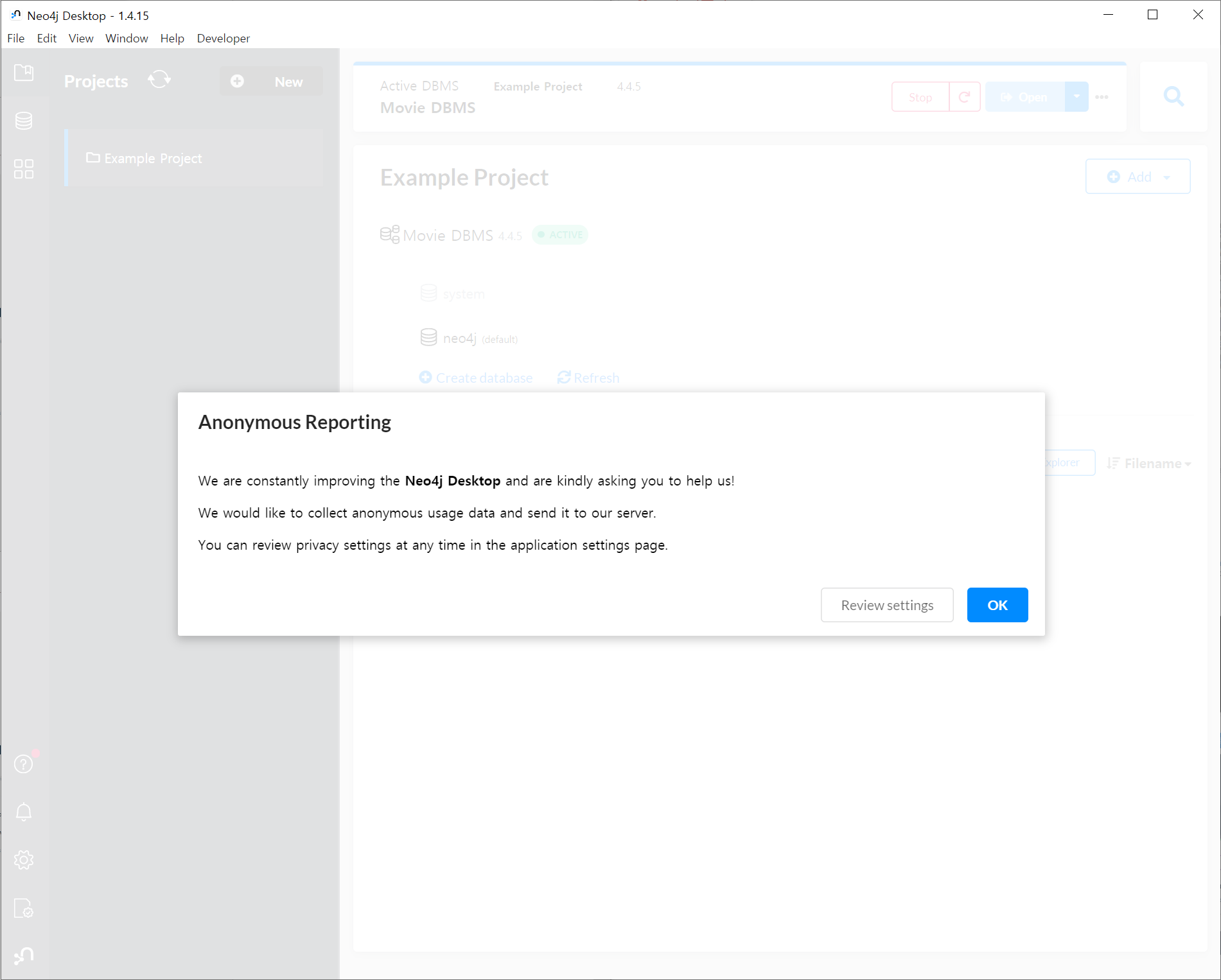Open the Window menu
Image resolution: width=1221 pixels, height=980 pixels.
(127, 39)
